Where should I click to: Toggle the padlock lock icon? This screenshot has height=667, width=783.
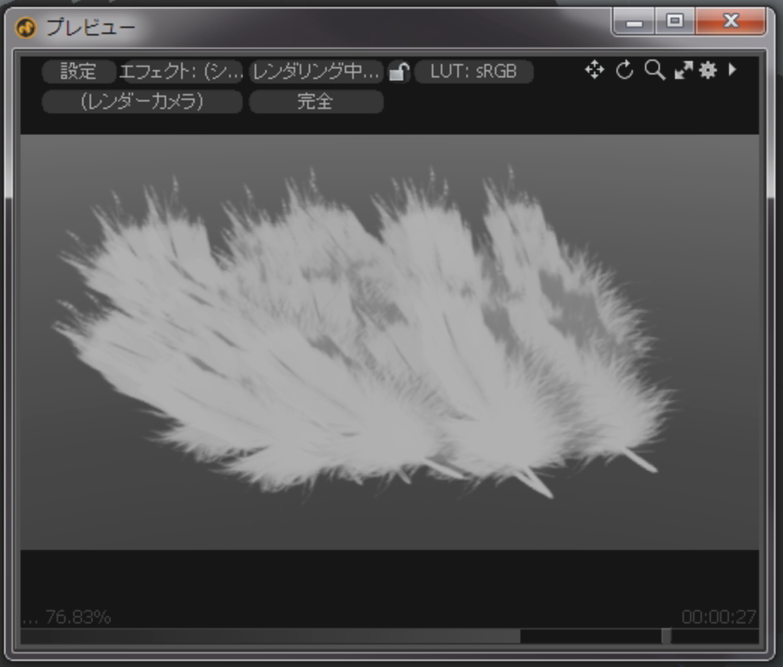point(399,72)
